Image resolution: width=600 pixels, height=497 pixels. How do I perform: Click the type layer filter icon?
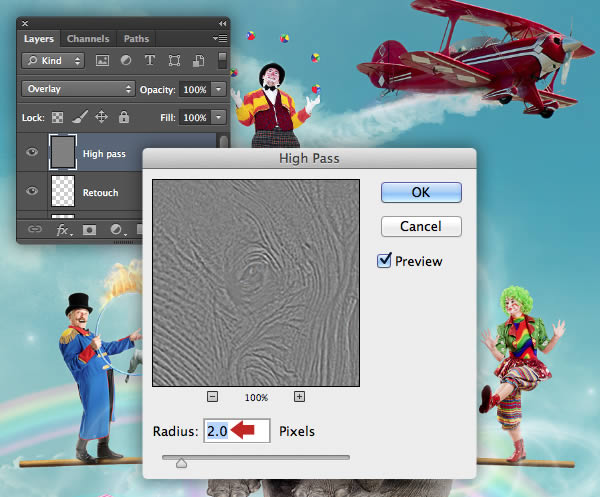pos(150,60)
